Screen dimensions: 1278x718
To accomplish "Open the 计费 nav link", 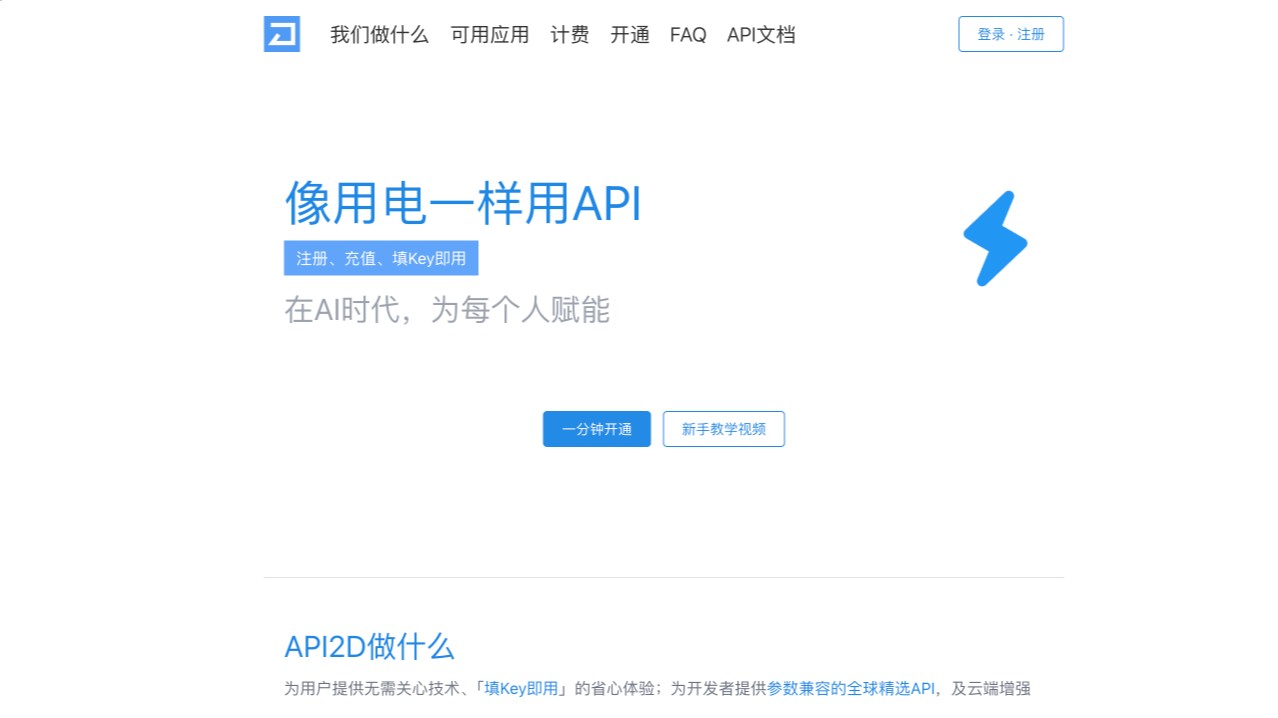I will 570,35.
